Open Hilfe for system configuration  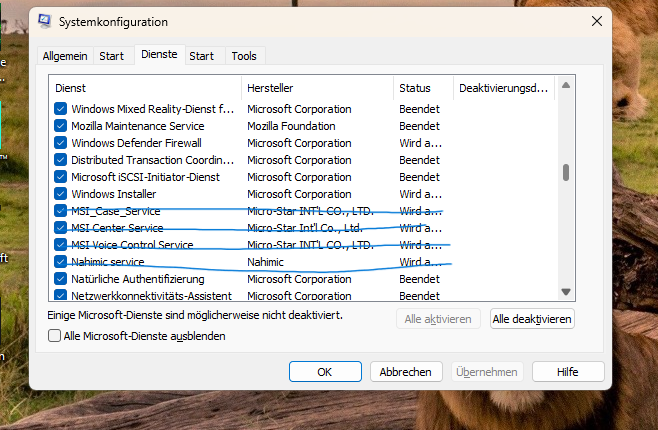[568, 371]
